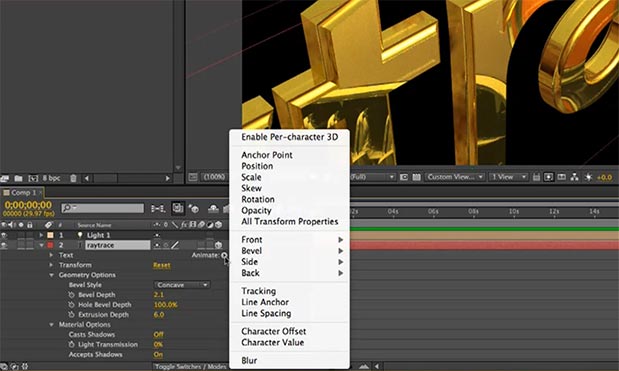Open the comp flowchart icon in viewer

click(575, 177)
